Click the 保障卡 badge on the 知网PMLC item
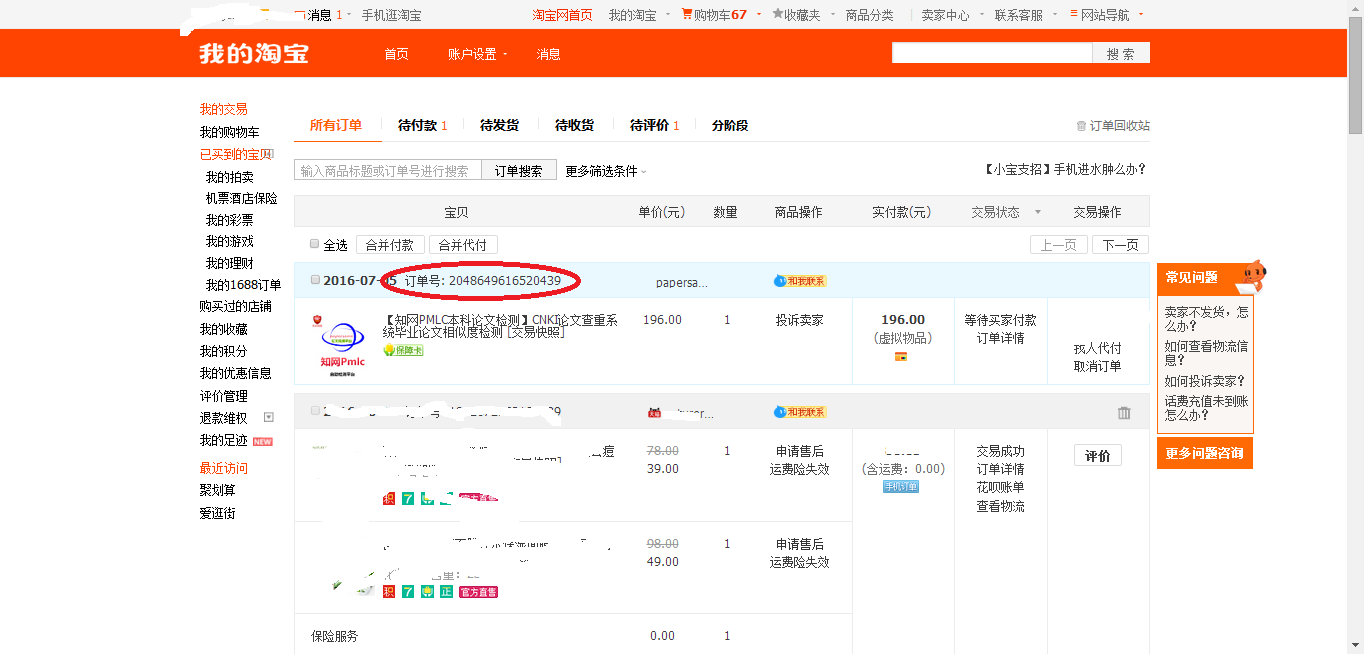 coord(403,350)
